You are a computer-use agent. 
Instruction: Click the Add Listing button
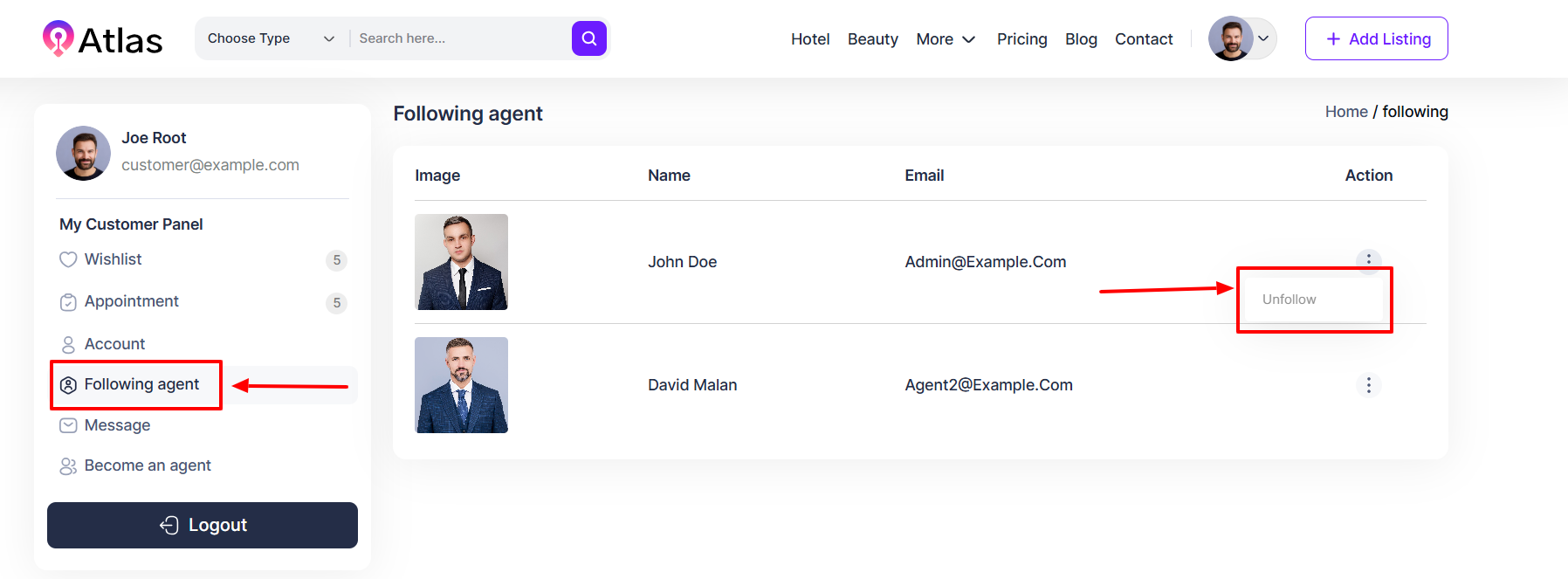[1376, 38]
